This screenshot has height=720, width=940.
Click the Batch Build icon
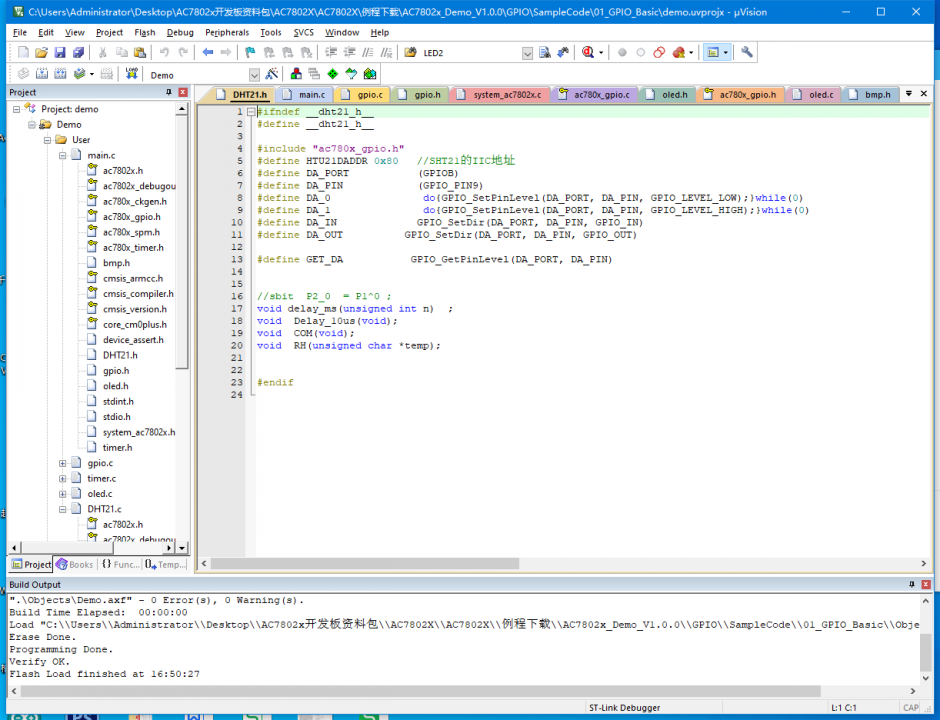coord(79,74)
